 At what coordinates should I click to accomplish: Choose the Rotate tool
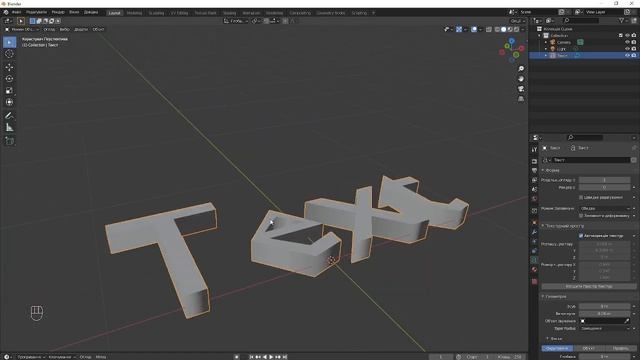[x=9, y=79]
